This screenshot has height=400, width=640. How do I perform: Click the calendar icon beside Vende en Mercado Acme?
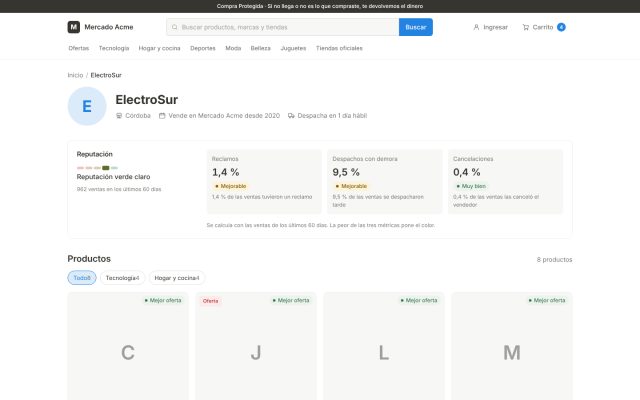tap(162, 116)
